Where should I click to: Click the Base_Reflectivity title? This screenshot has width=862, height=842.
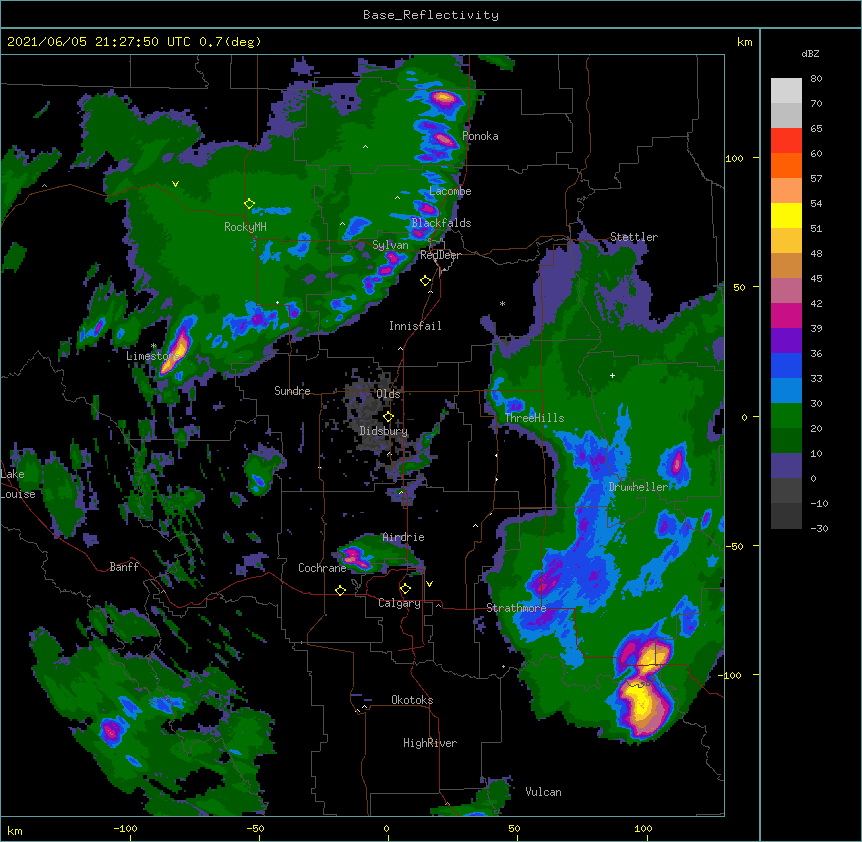431,15
